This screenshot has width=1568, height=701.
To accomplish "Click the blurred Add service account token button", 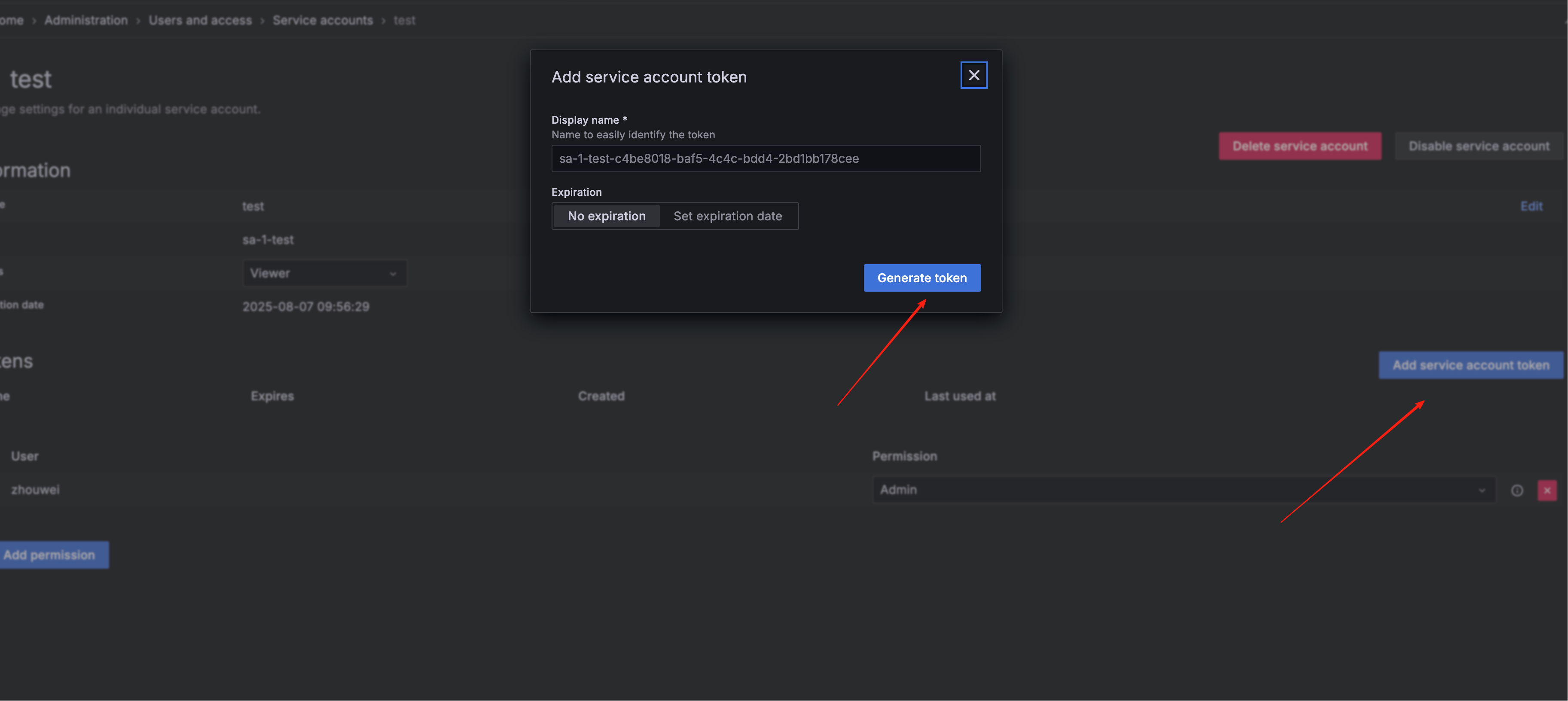I will 1470,365.
